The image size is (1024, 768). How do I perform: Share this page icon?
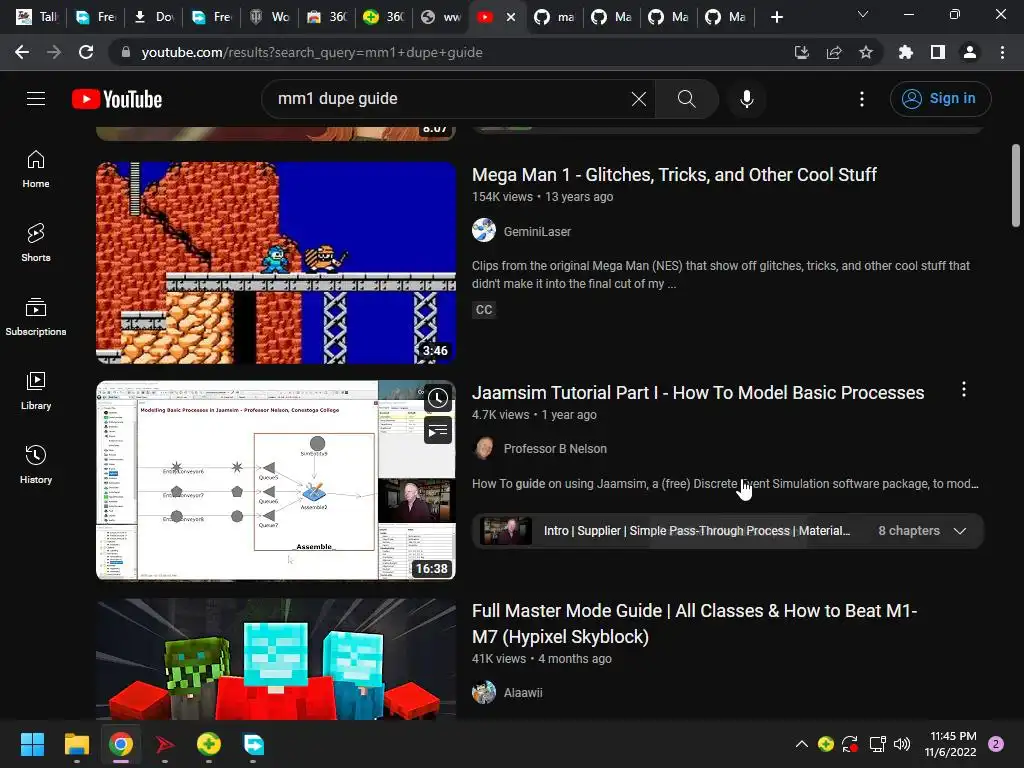tap(834, 52)
